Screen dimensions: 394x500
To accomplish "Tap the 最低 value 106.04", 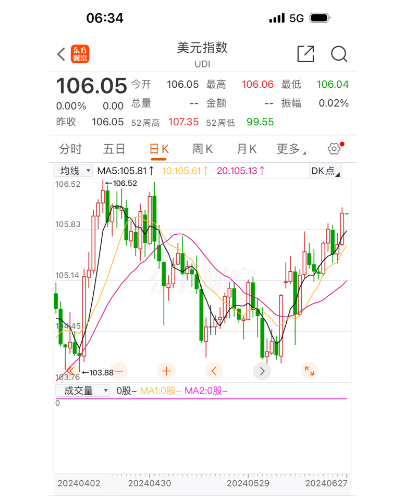I will click(x=332, y=84).
